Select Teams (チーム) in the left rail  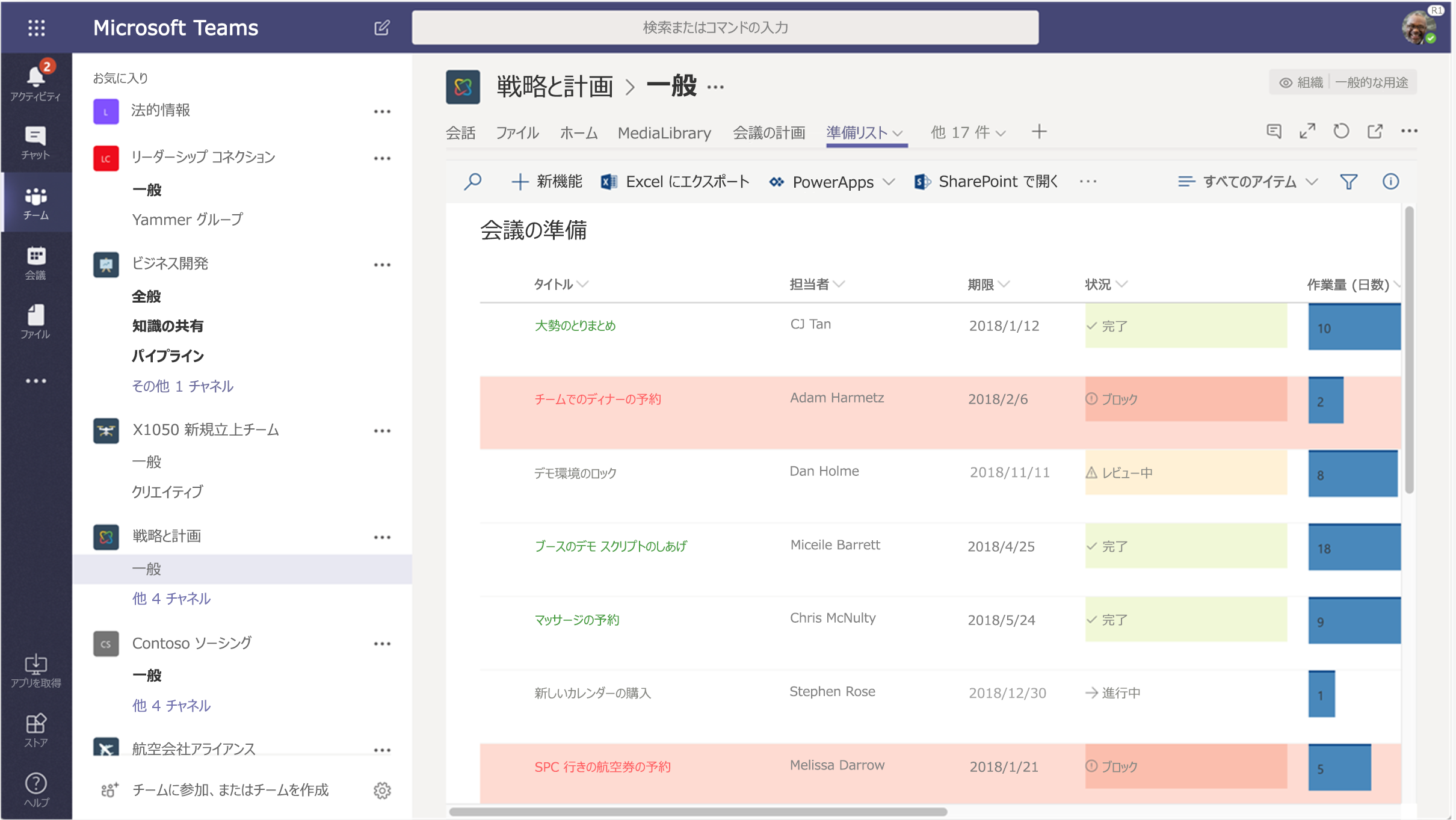(x=36, y=203)
